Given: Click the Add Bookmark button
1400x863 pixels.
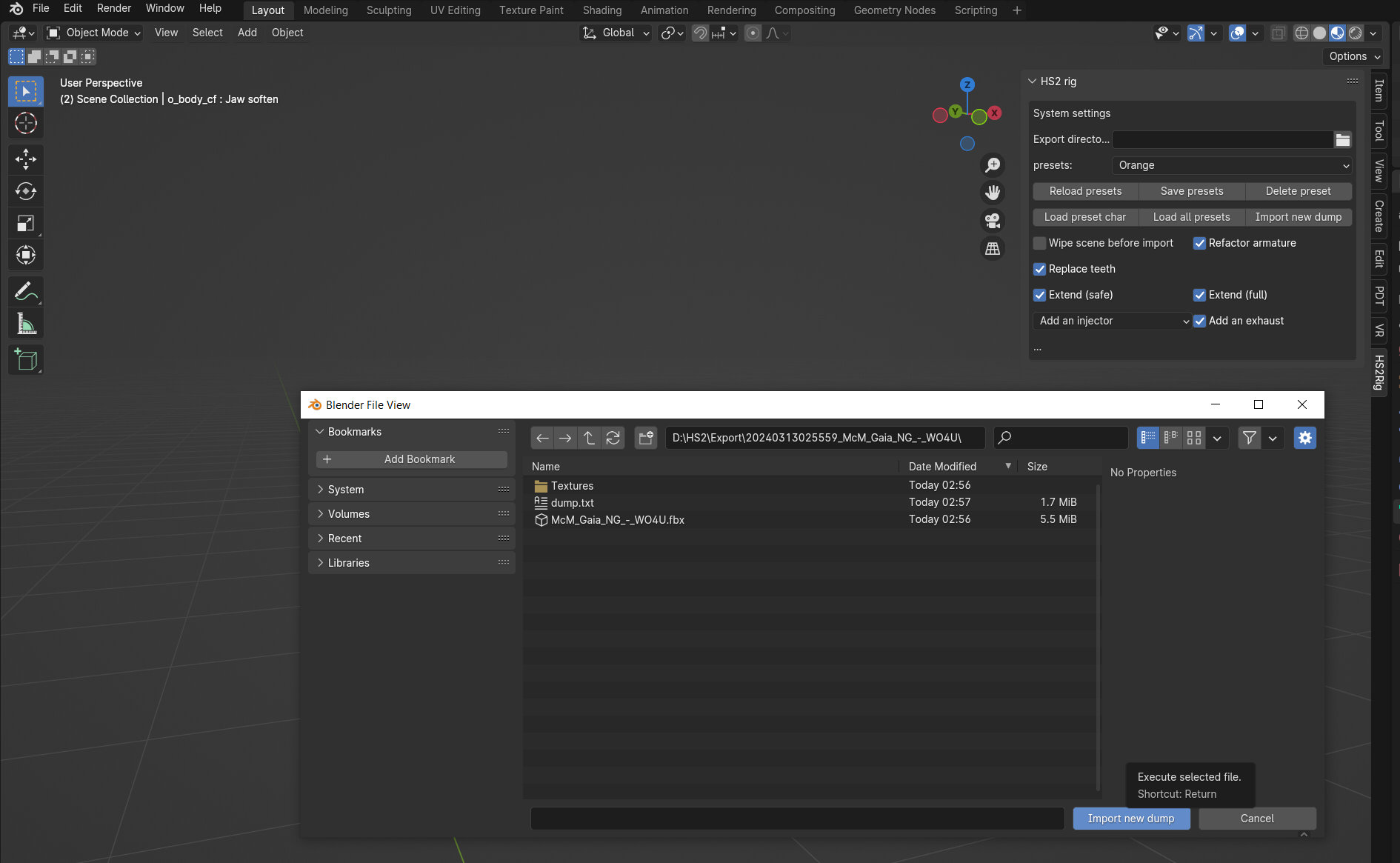Looking at the screenshot, I should click(412, 459).
